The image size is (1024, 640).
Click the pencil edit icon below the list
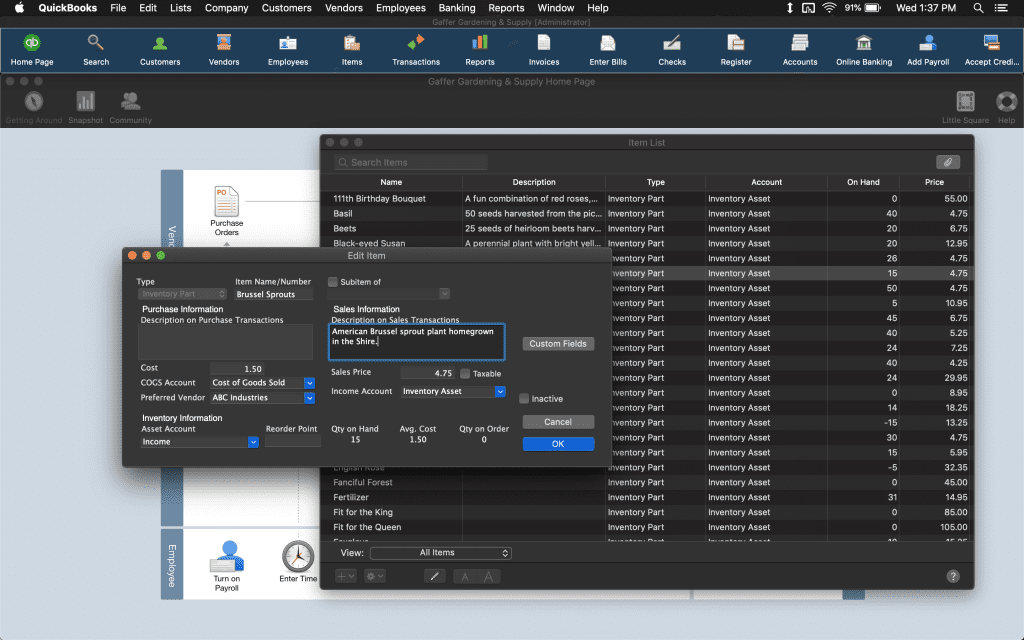[434, 576]
